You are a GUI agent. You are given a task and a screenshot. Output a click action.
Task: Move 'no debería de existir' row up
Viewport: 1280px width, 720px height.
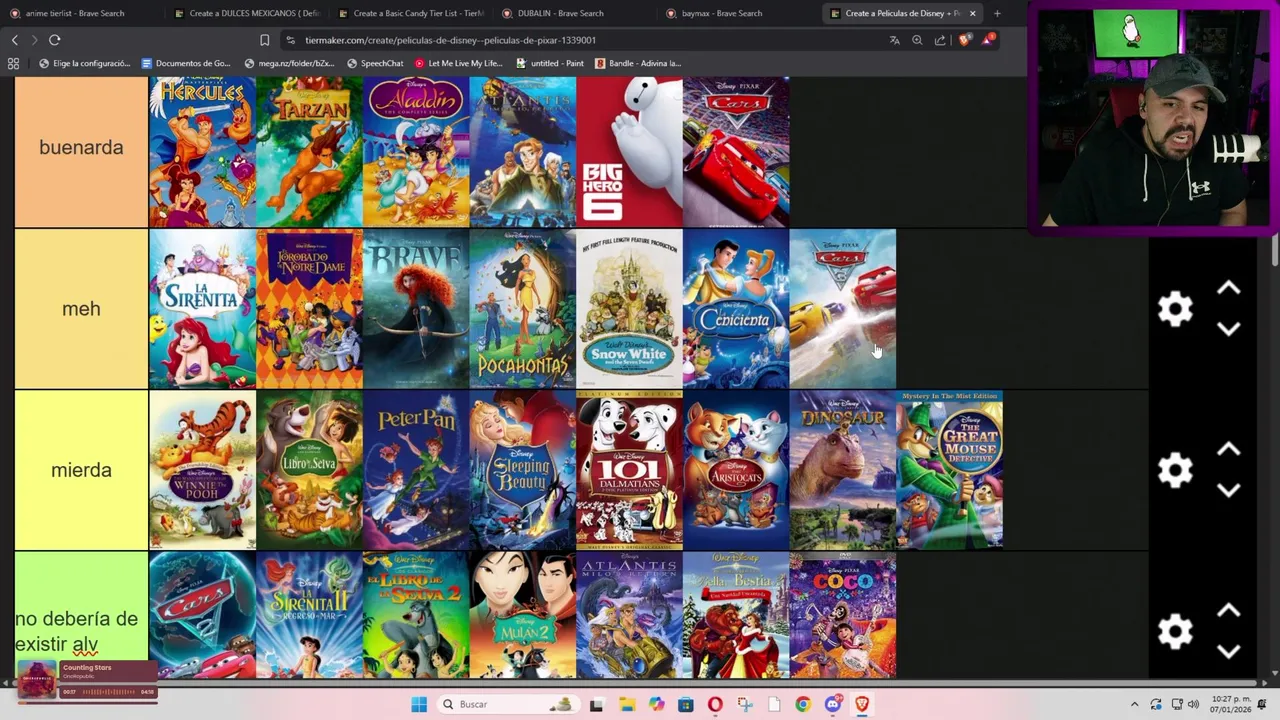tap(1229, 611)
